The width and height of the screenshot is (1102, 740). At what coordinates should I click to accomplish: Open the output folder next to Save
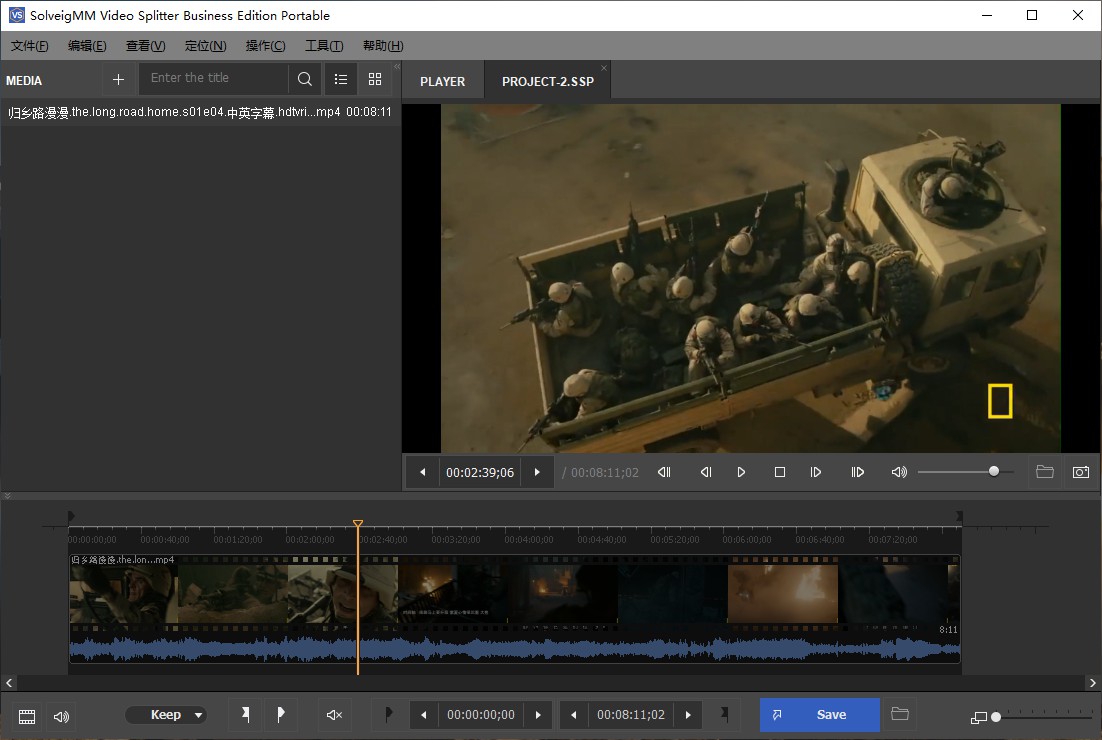pos(900,714)
